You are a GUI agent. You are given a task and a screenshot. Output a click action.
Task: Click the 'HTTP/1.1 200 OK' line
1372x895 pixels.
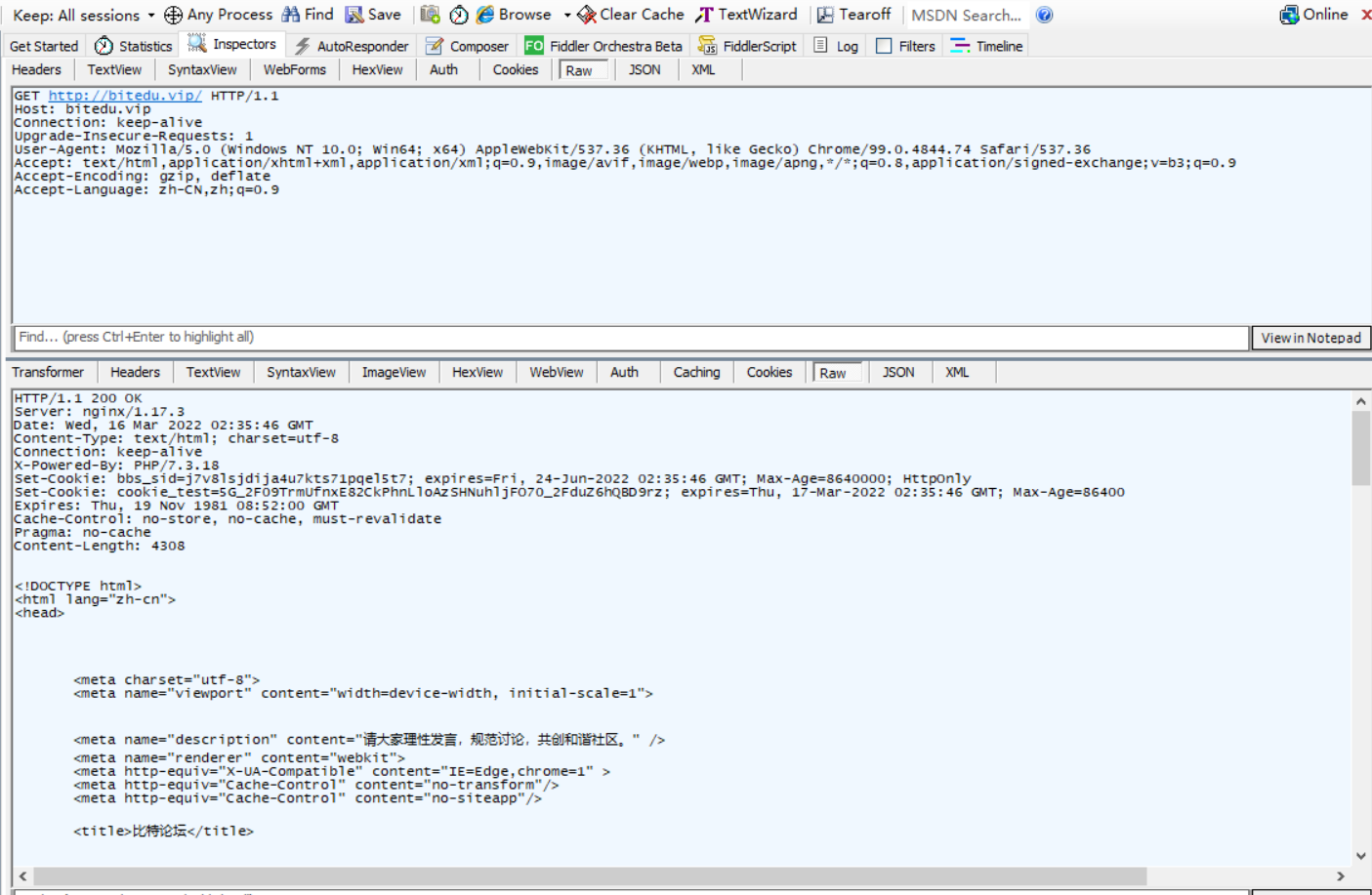(x=78, y=398)
